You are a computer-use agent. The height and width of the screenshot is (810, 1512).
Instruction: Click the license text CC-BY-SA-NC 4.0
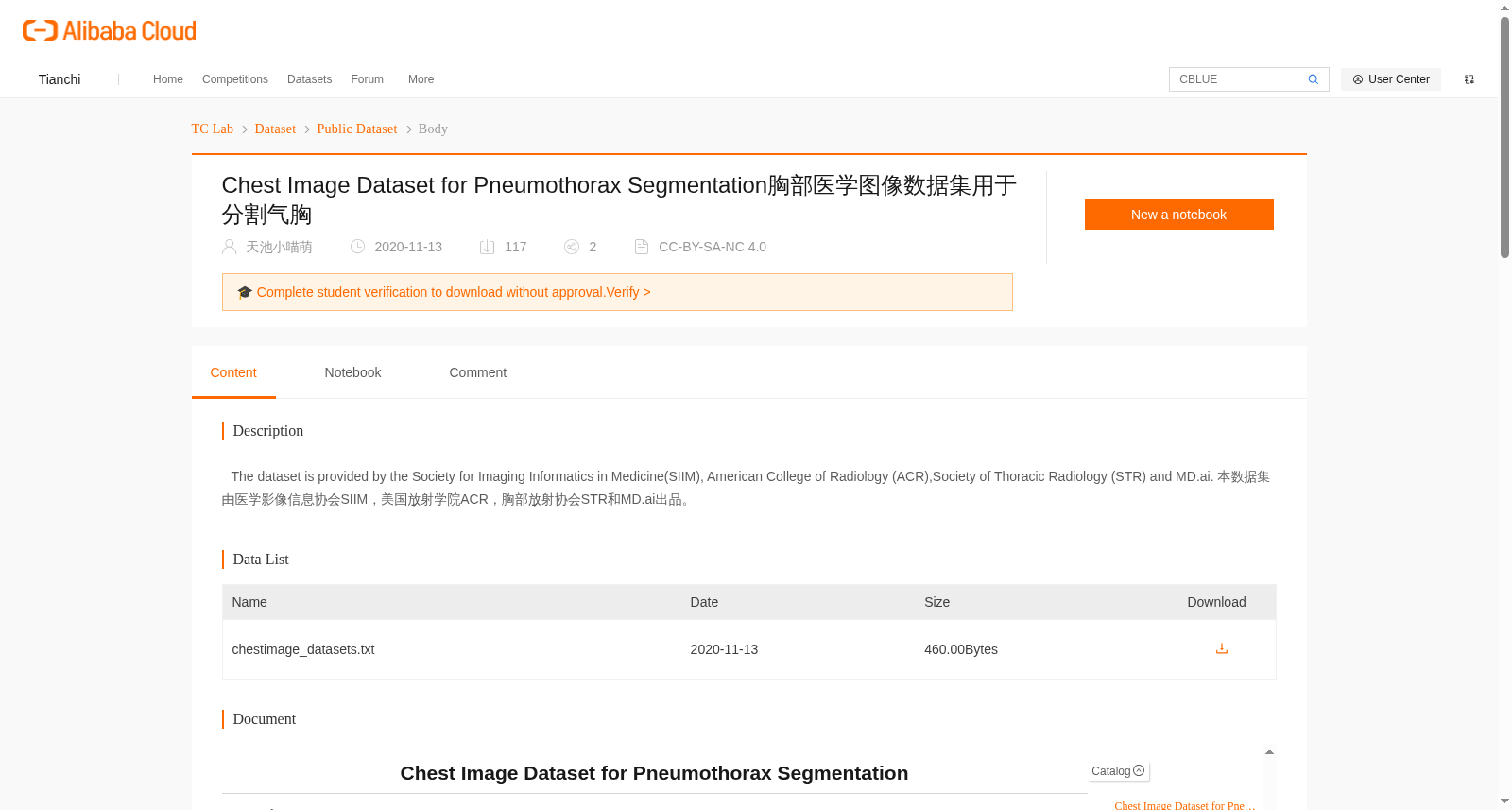click(713, 247)
